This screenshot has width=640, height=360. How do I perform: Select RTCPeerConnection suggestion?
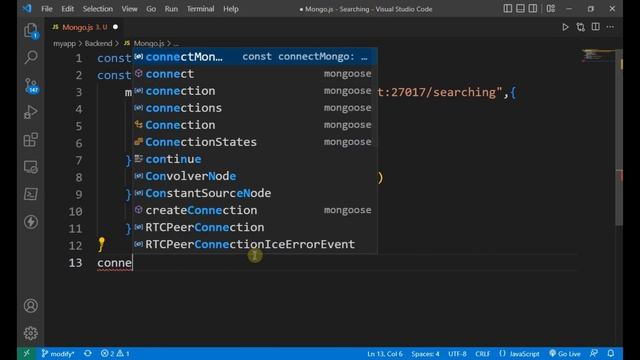tap(255, 227)
